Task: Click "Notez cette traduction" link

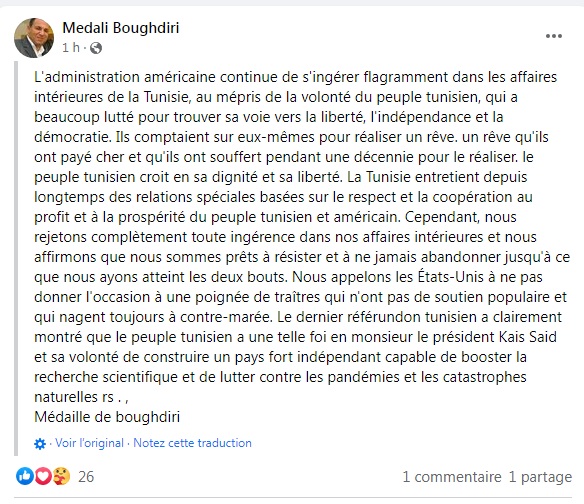Action: coord(192,443)
